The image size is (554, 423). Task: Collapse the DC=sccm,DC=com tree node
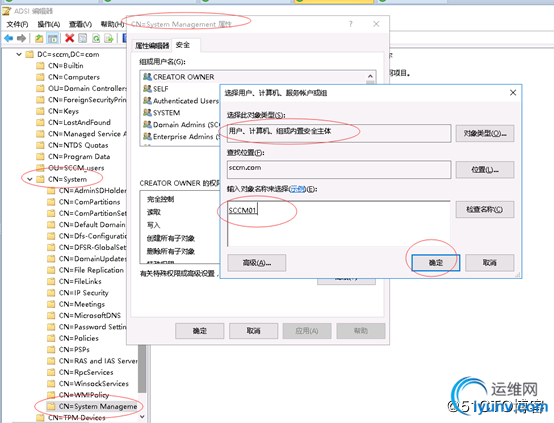19,54
